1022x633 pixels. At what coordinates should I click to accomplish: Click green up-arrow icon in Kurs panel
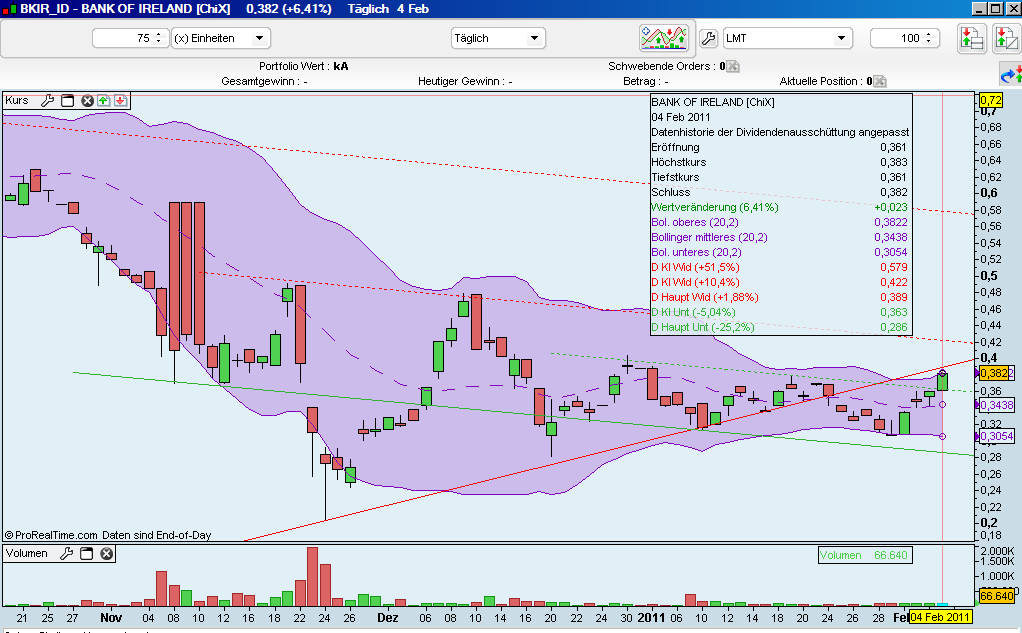pyautogui.click(x=104, y=100)
